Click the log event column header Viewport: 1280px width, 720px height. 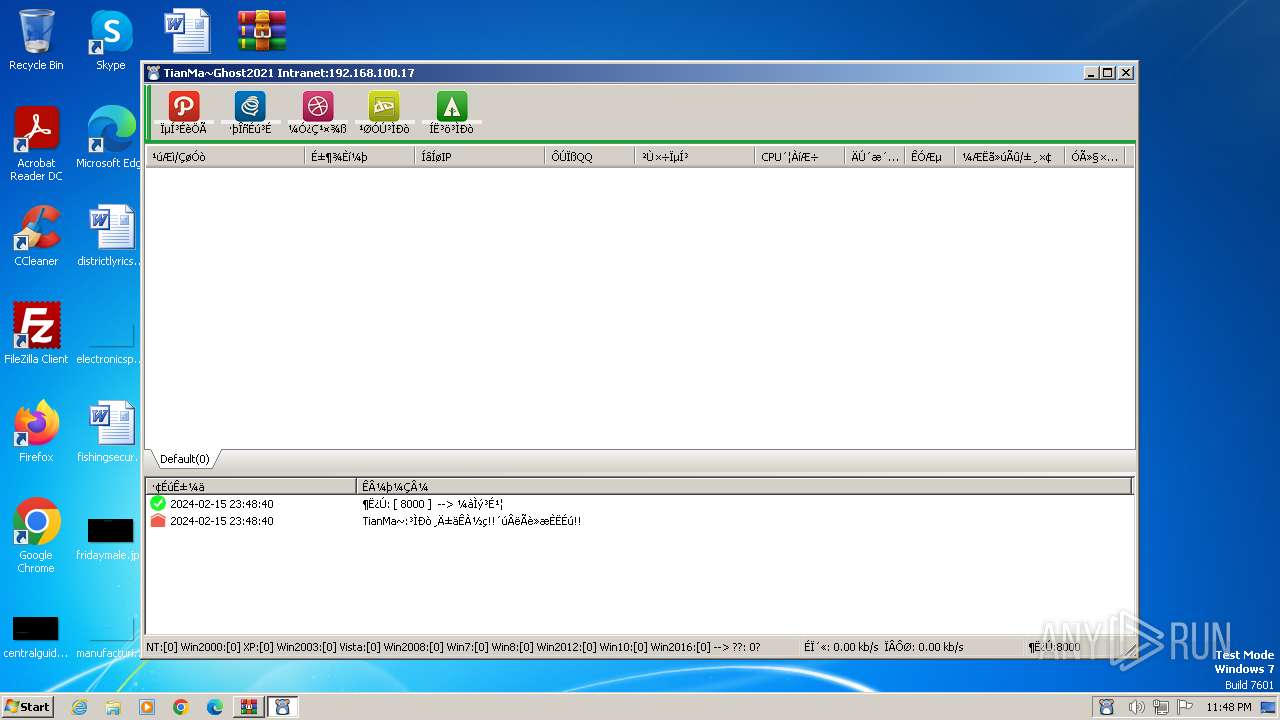click(x=744, y=486)
